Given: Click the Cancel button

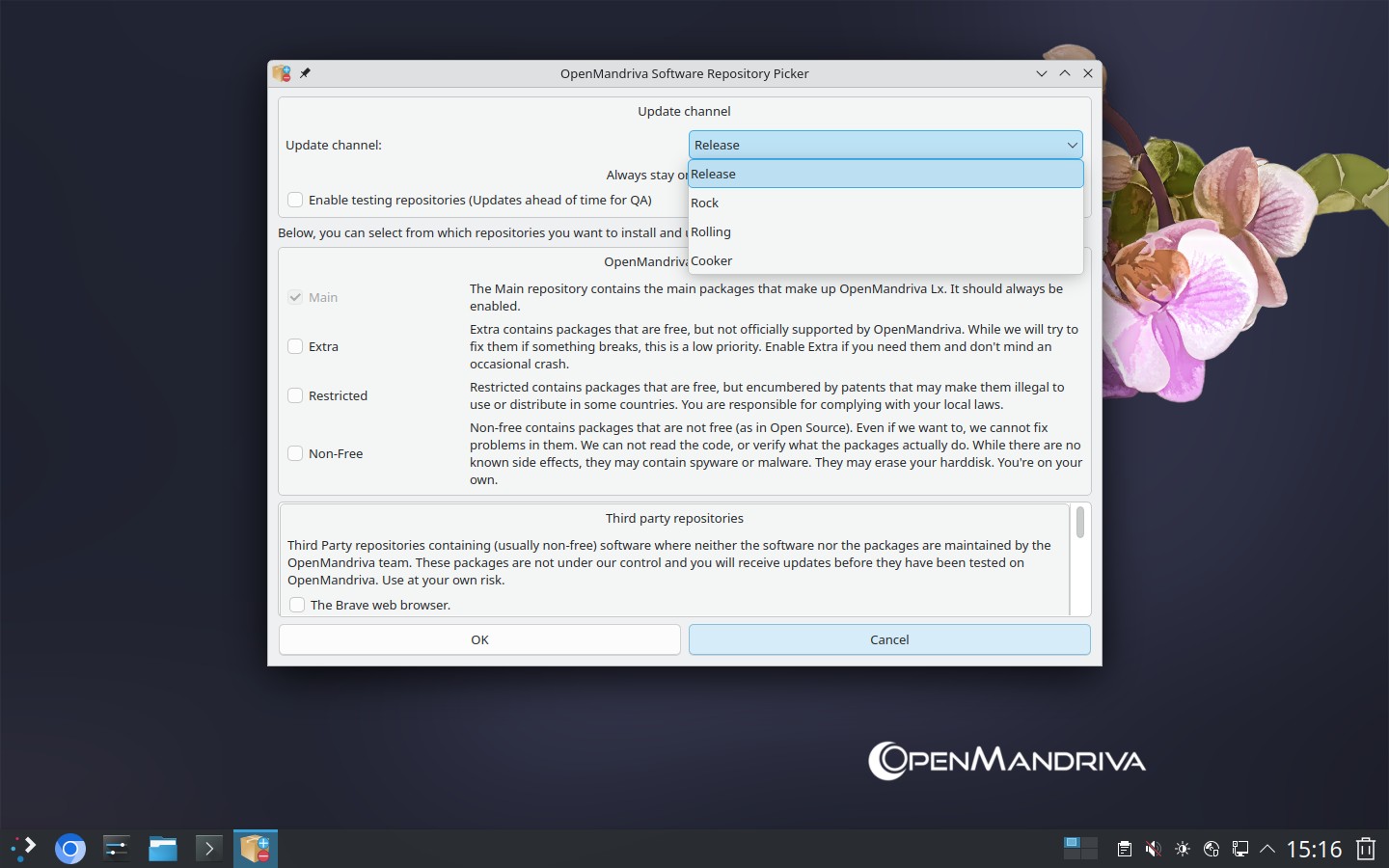Looking at the screenshot, I should coord(889,639).
